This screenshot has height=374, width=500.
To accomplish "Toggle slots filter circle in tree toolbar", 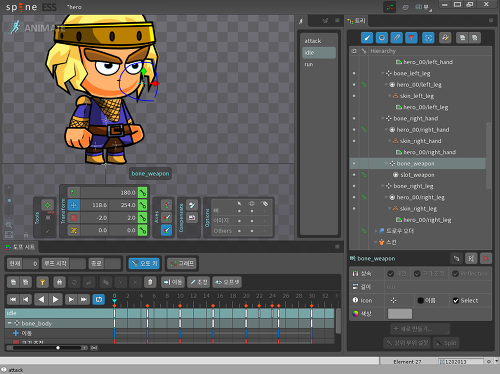I will (382, 38).
